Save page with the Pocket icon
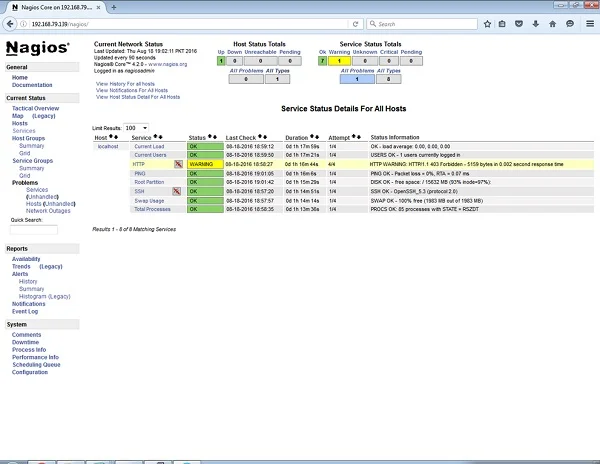600x464 pixels. click(x=518, y=24)
